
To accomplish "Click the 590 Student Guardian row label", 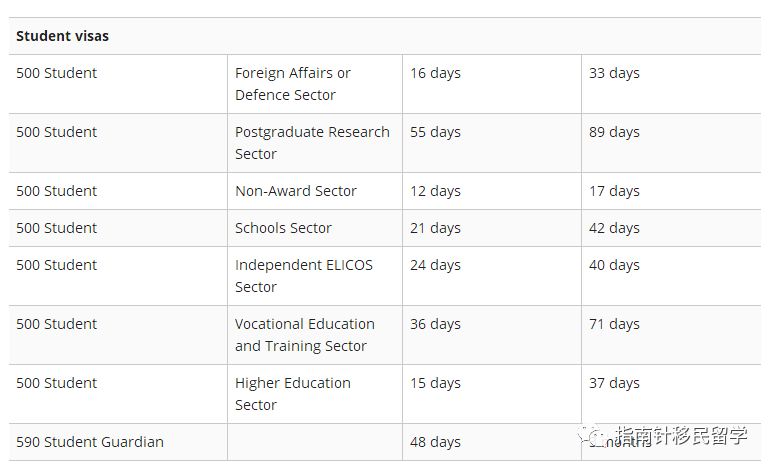I will 90,442.
